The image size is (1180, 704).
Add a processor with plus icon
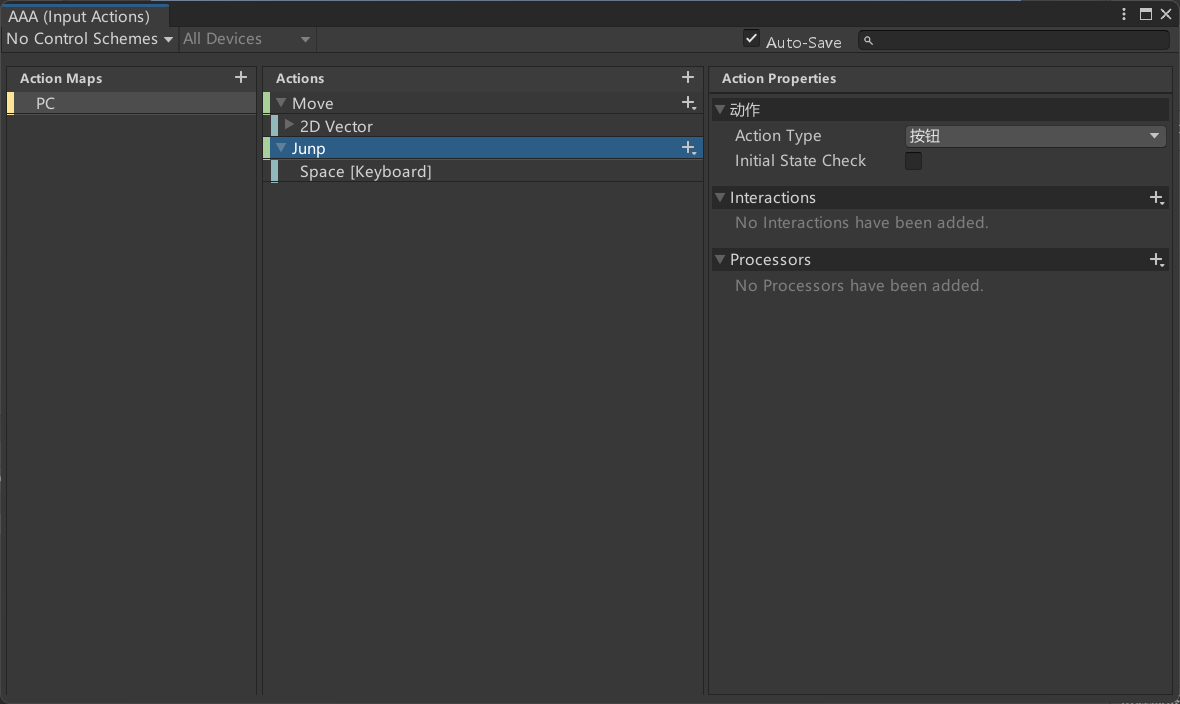coord(1157,260)
